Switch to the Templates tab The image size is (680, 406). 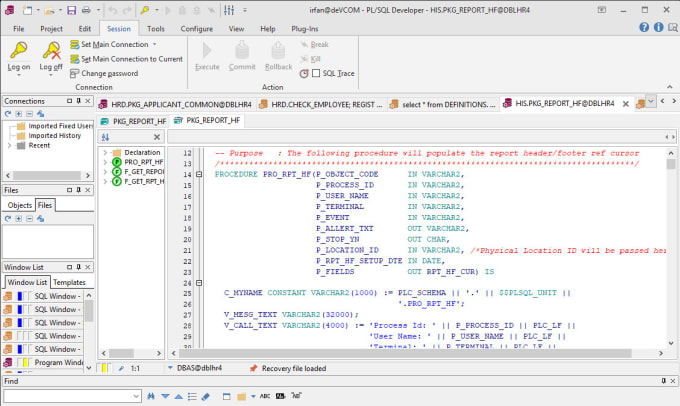[69, 282]
